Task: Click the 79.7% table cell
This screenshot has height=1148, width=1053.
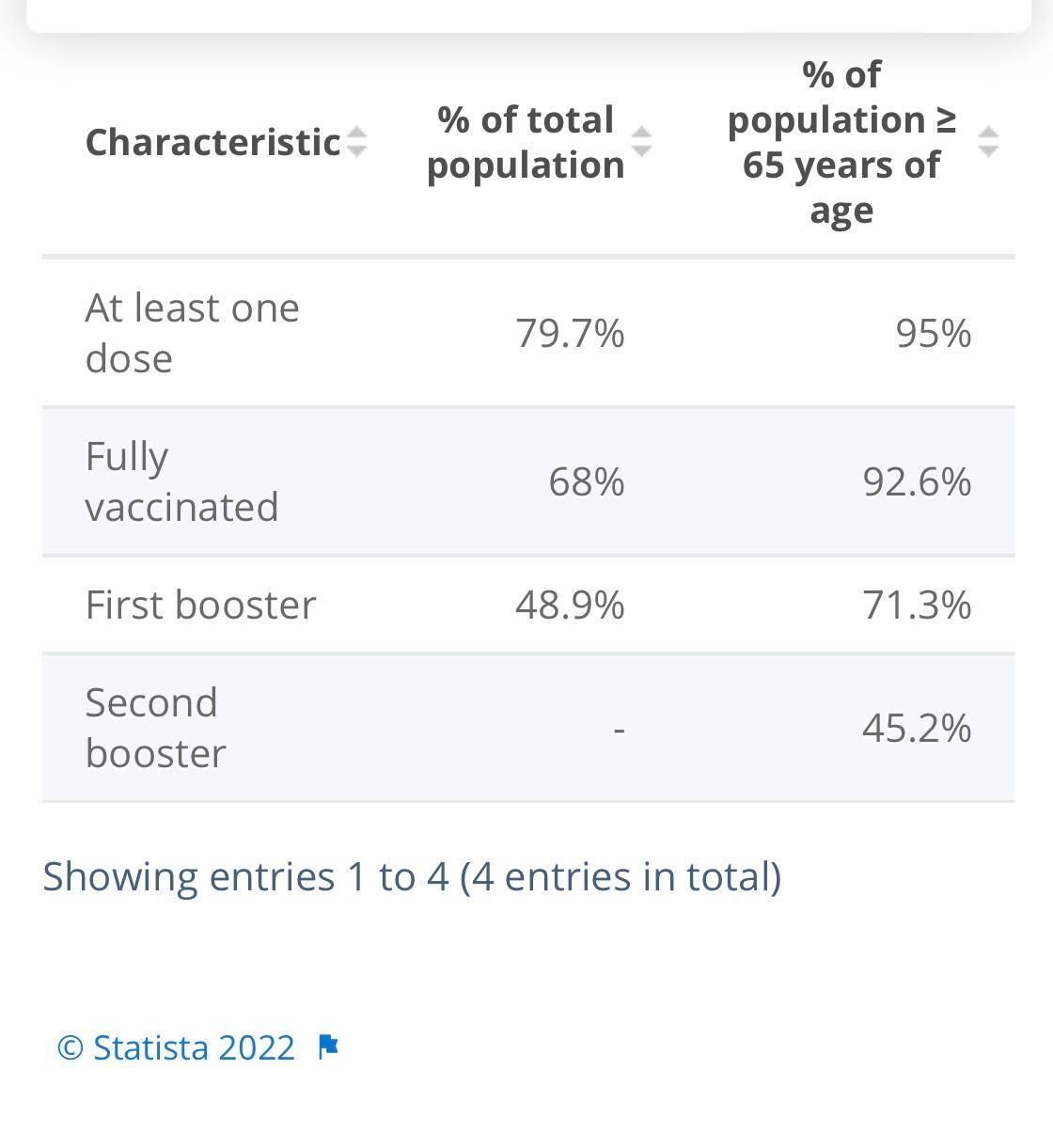Action: click(570, 333)
